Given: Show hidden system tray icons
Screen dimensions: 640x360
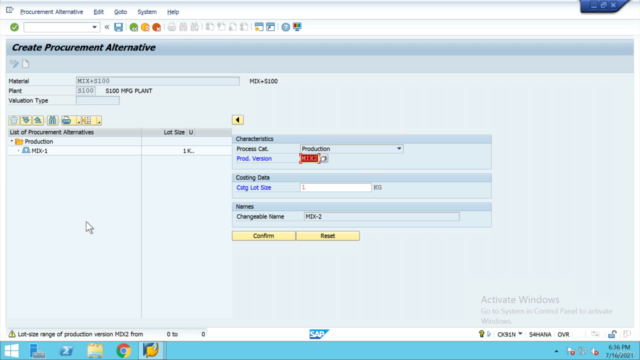Looking at the screenshot, I should point(556,351).
